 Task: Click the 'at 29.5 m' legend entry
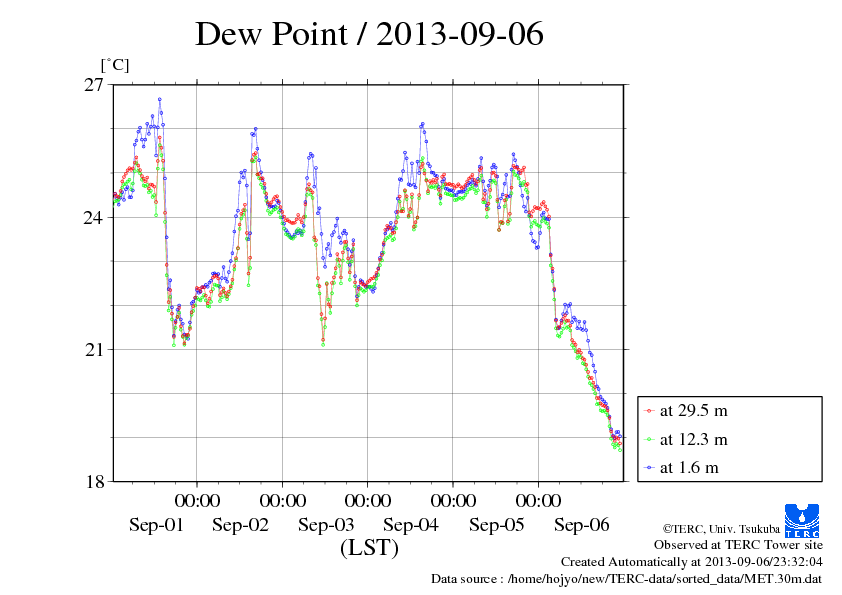694,411
